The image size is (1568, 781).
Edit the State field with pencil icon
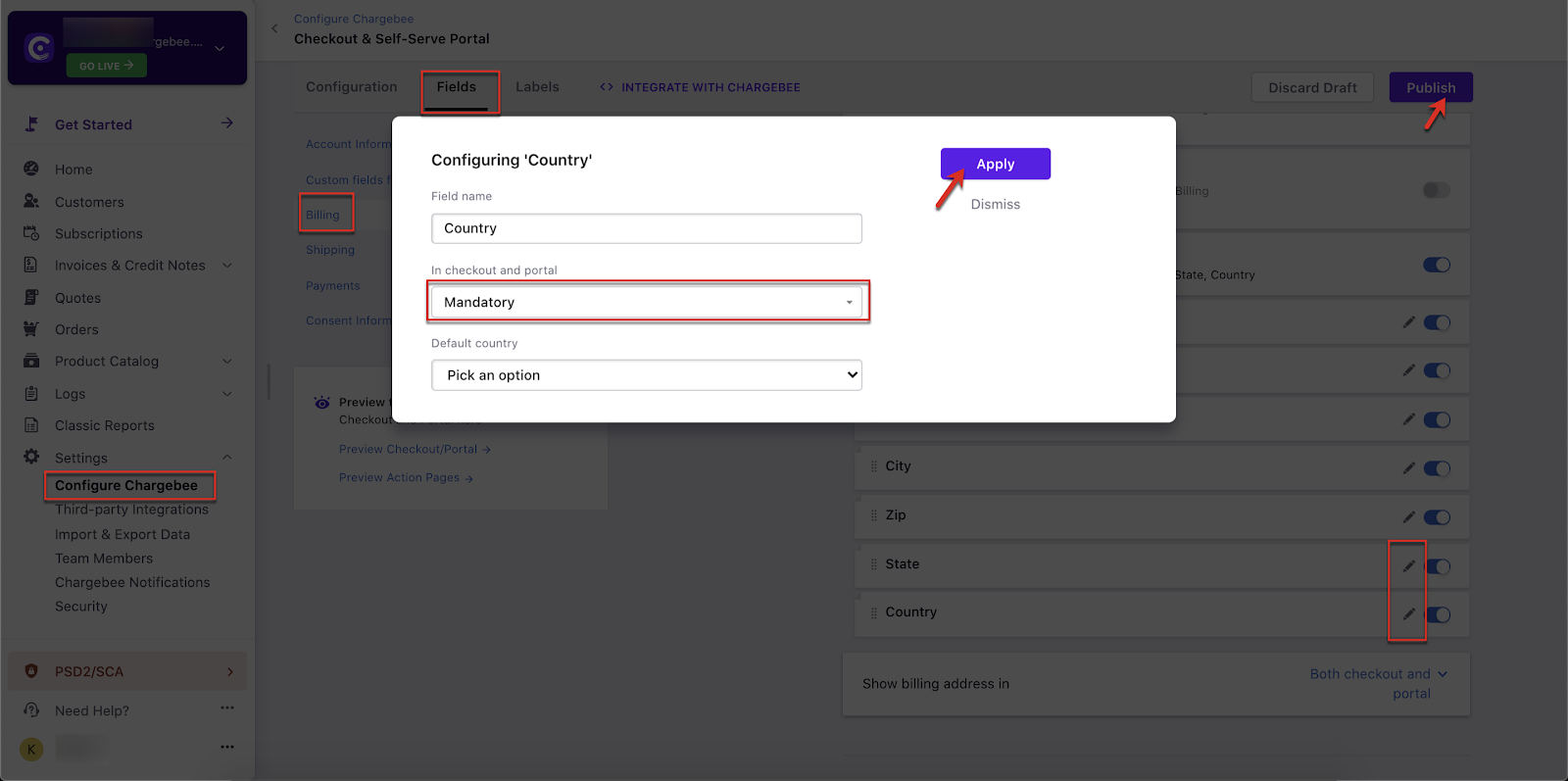(1408, 566)
